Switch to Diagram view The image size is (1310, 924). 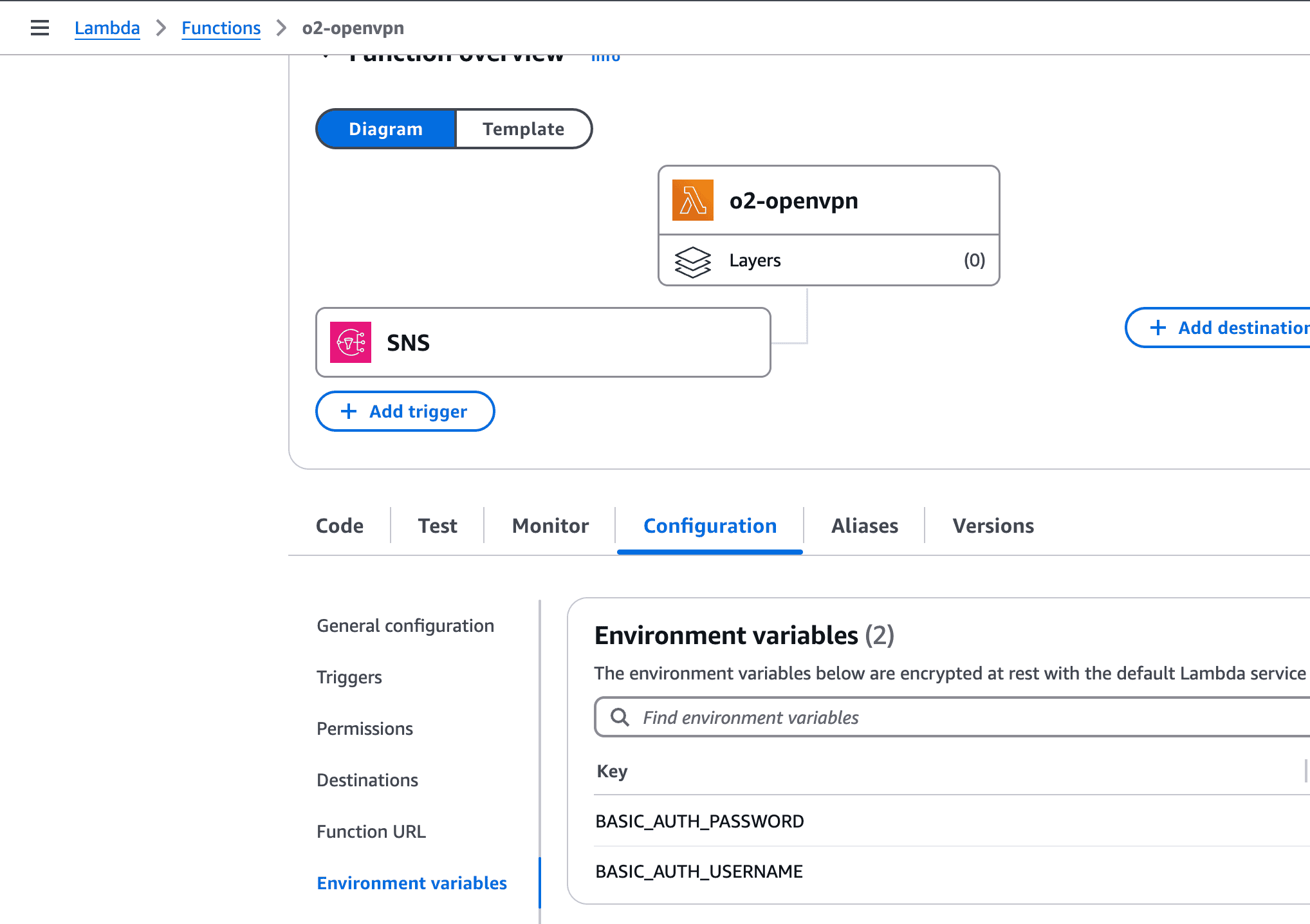[x=385, y=129]
